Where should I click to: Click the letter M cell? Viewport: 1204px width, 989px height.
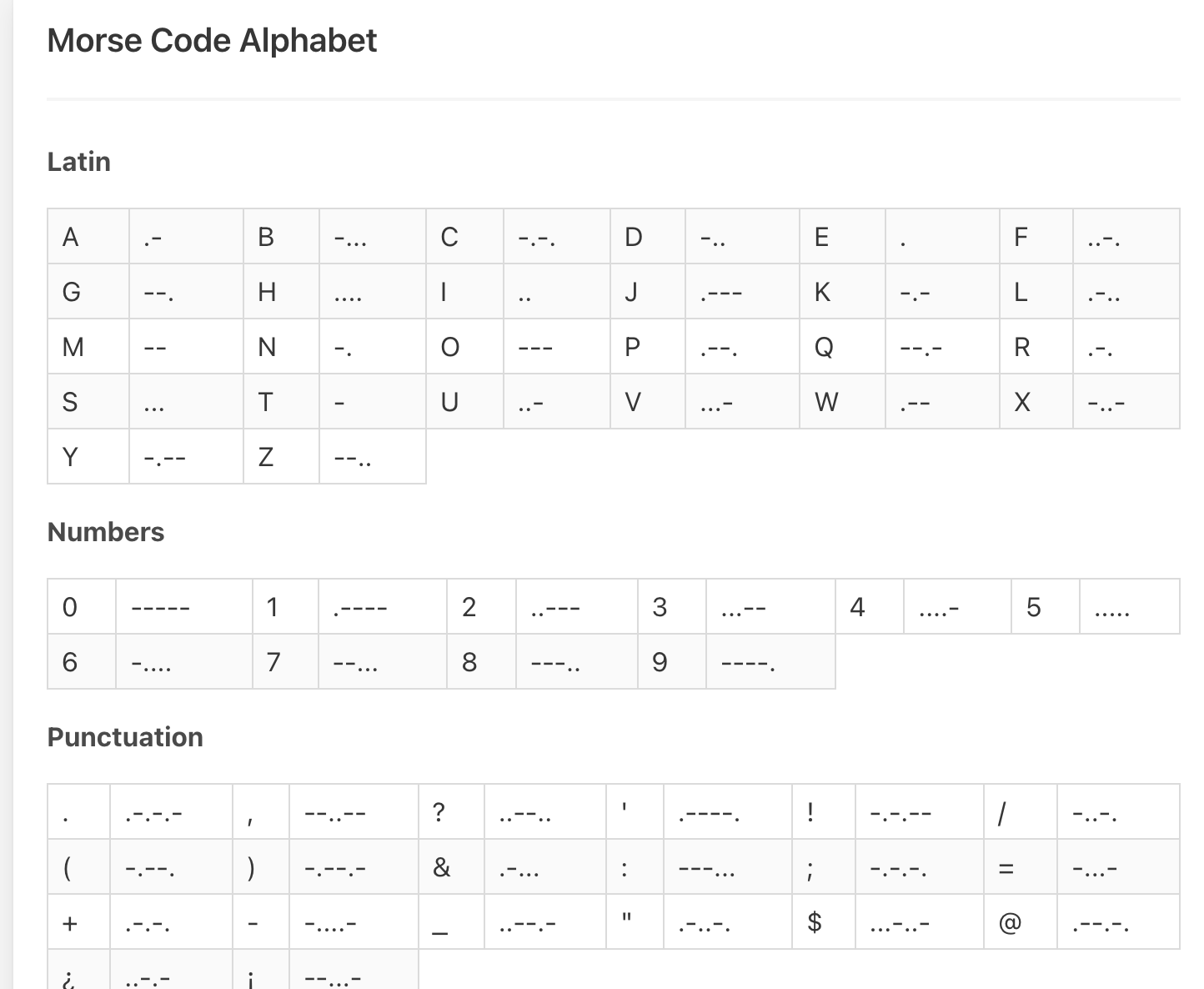coord(88,347)
